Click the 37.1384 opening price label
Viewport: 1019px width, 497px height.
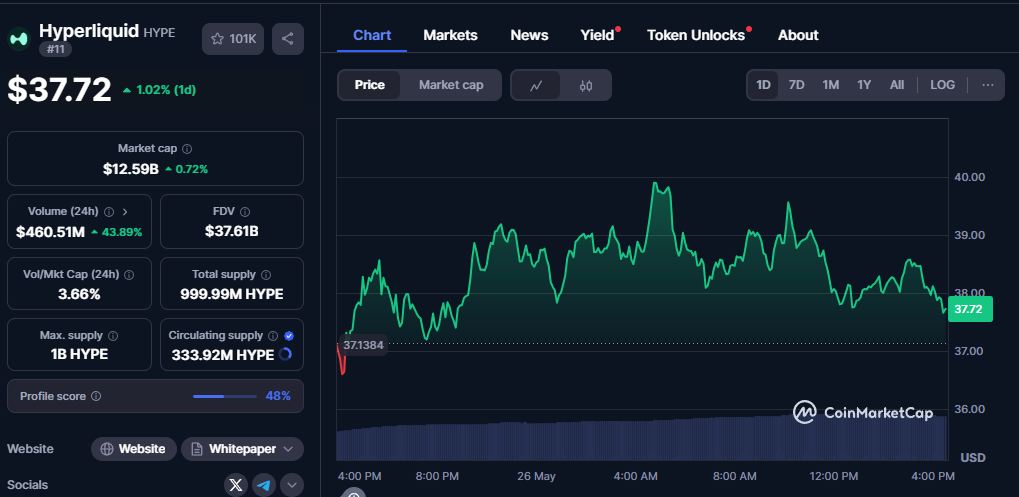(363, 345)
